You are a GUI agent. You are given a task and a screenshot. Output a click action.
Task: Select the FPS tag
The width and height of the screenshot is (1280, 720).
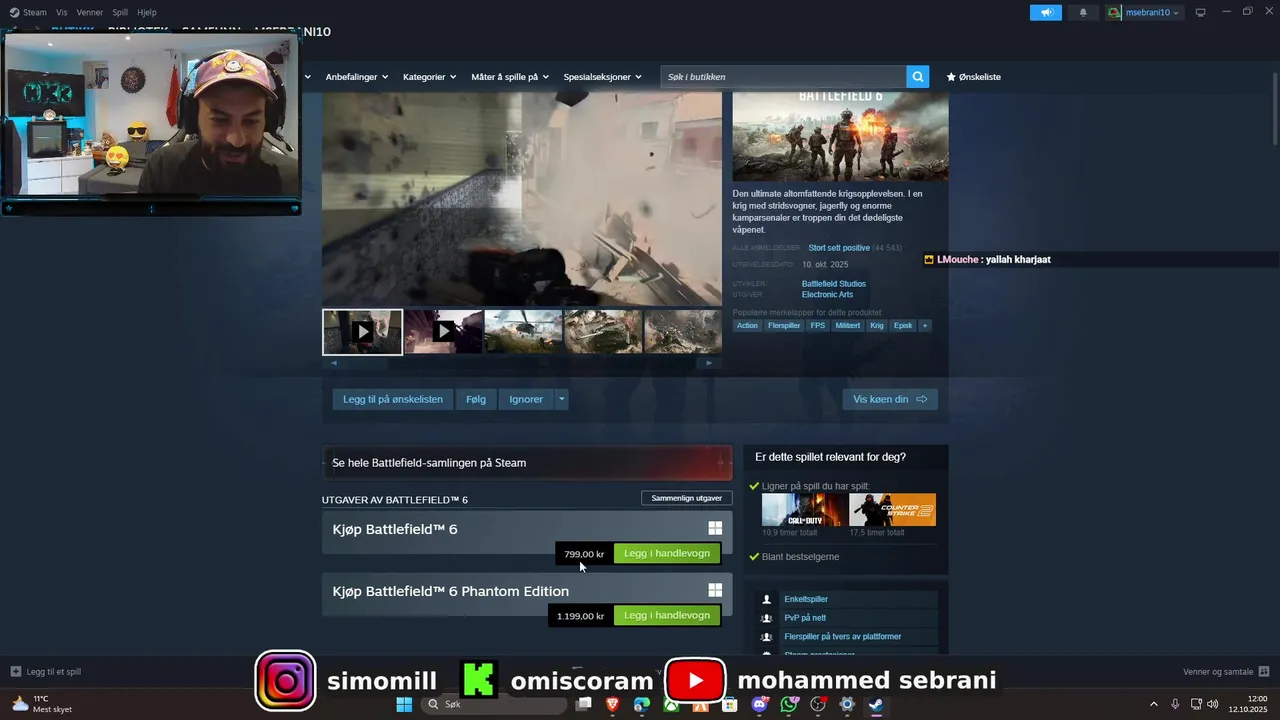point(818,325)
